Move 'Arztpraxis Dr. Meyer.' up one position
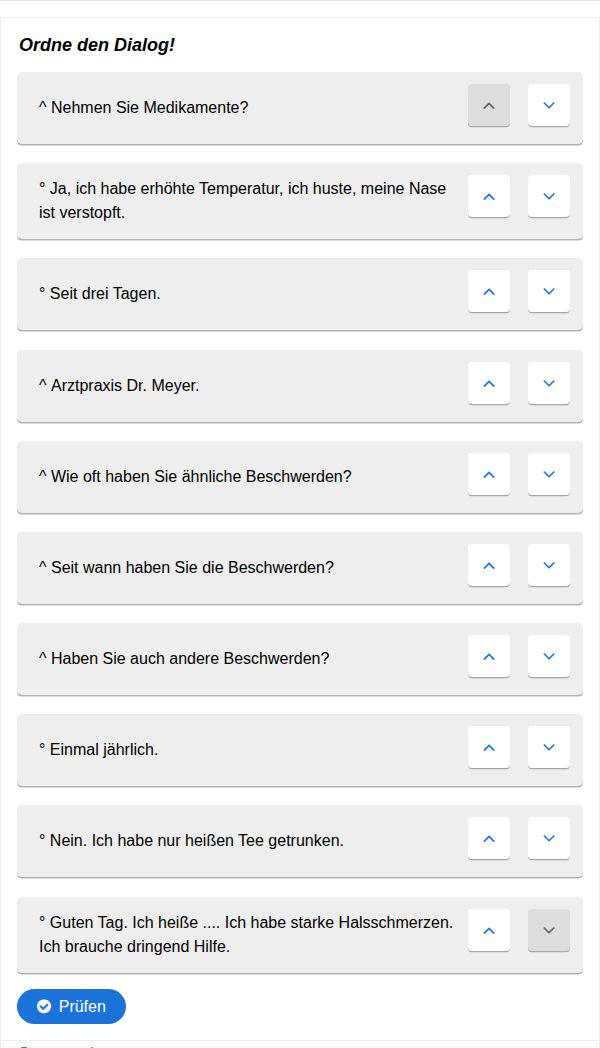600x1048 pixels. [489, 383]
